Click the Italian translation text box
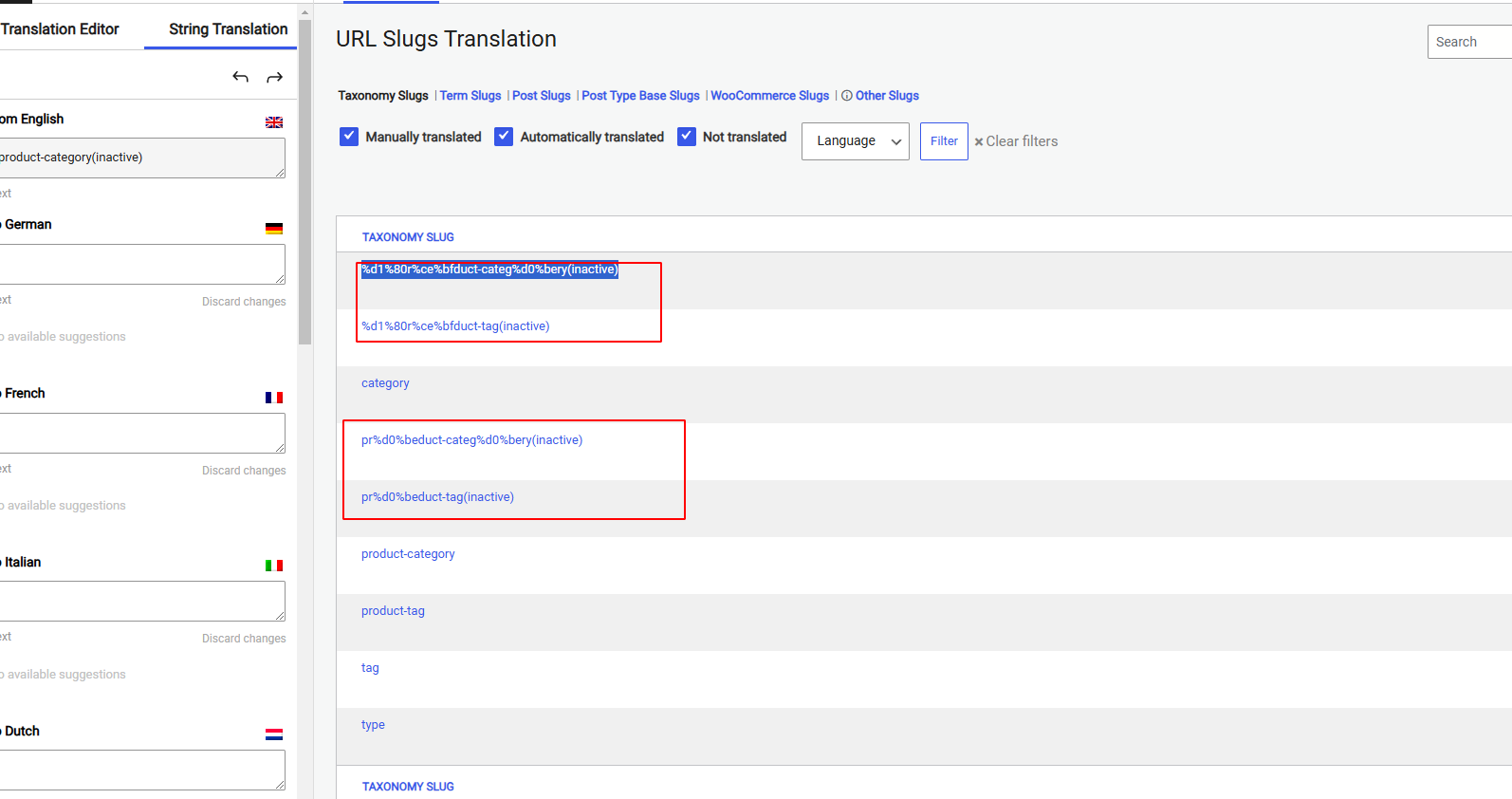The image size is (1512, 799). pyautogui.click(x=142, y=601)
